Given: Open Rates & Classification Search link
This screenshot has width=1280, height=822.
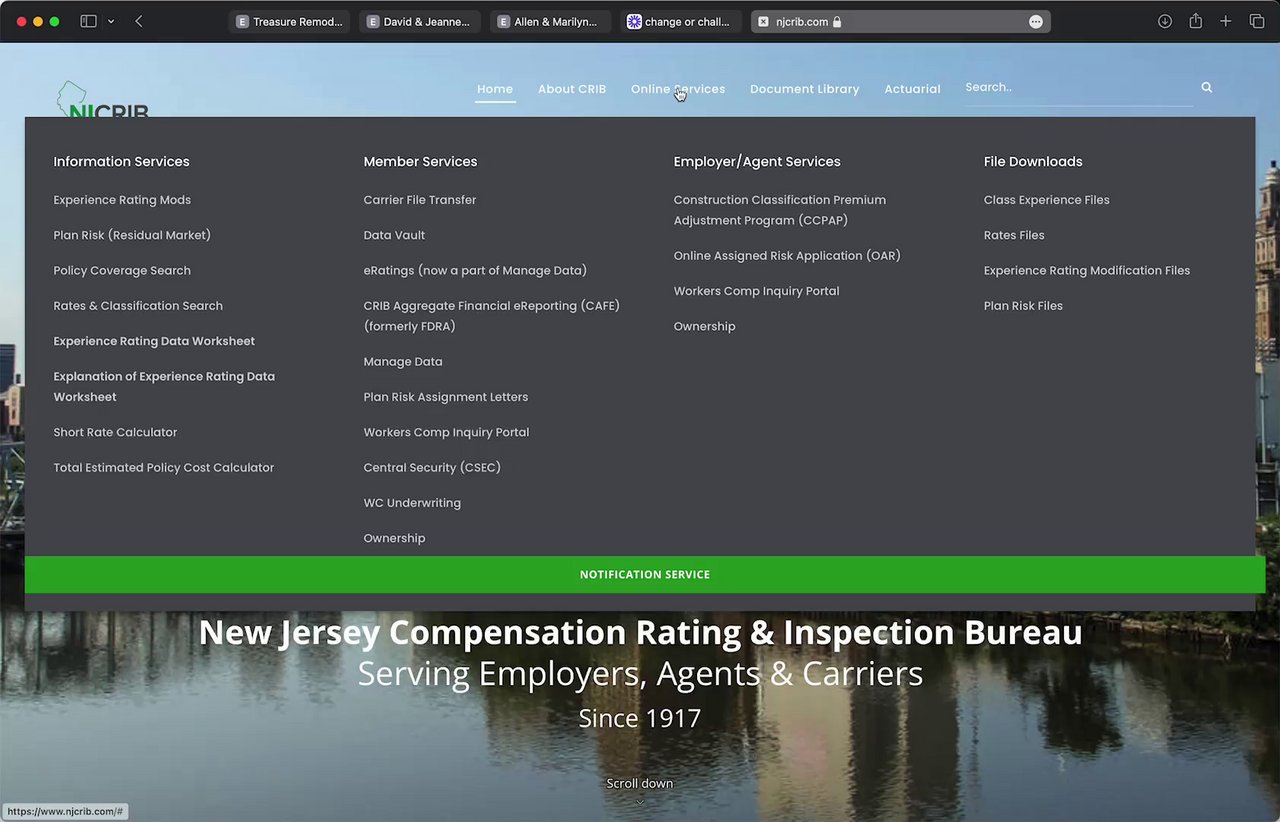Looking at the screenshot, I should tap(138, 306).
